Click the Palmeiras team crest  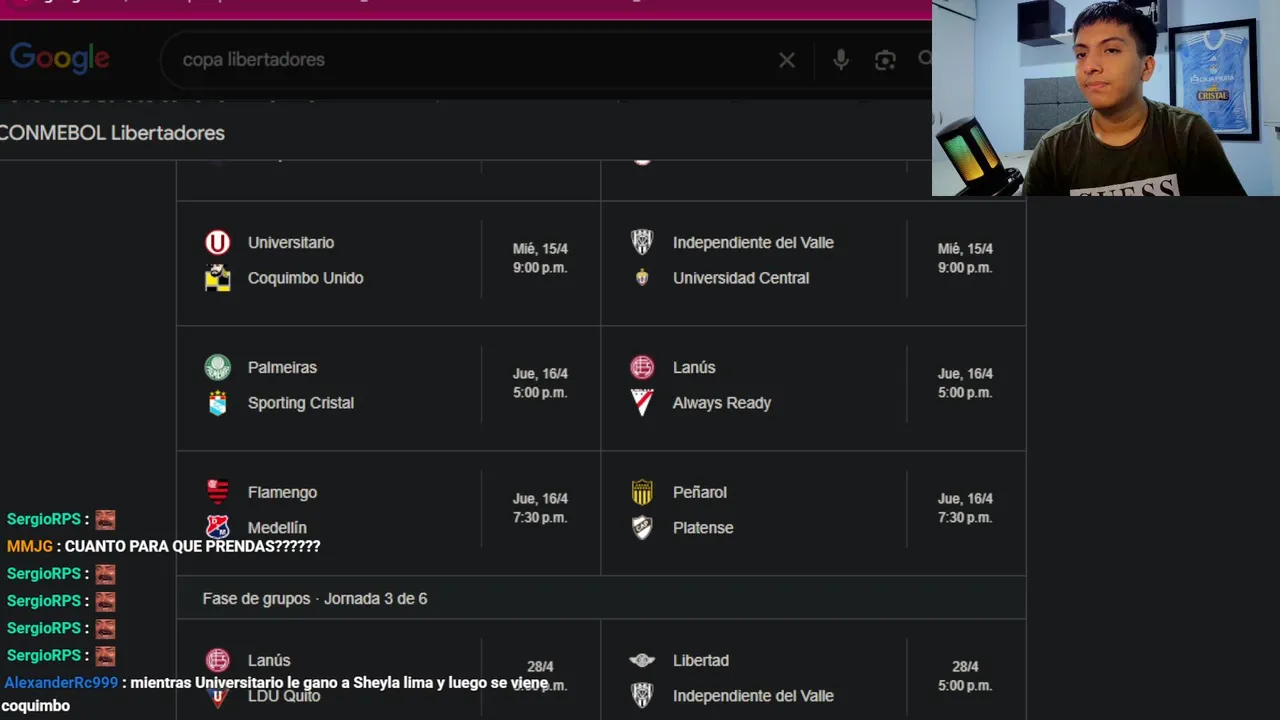click(x=217, y=368)
